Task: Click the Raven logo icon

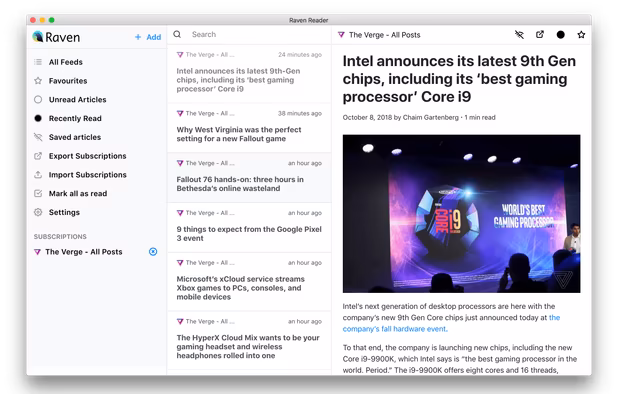Action: tap(38, 37)
